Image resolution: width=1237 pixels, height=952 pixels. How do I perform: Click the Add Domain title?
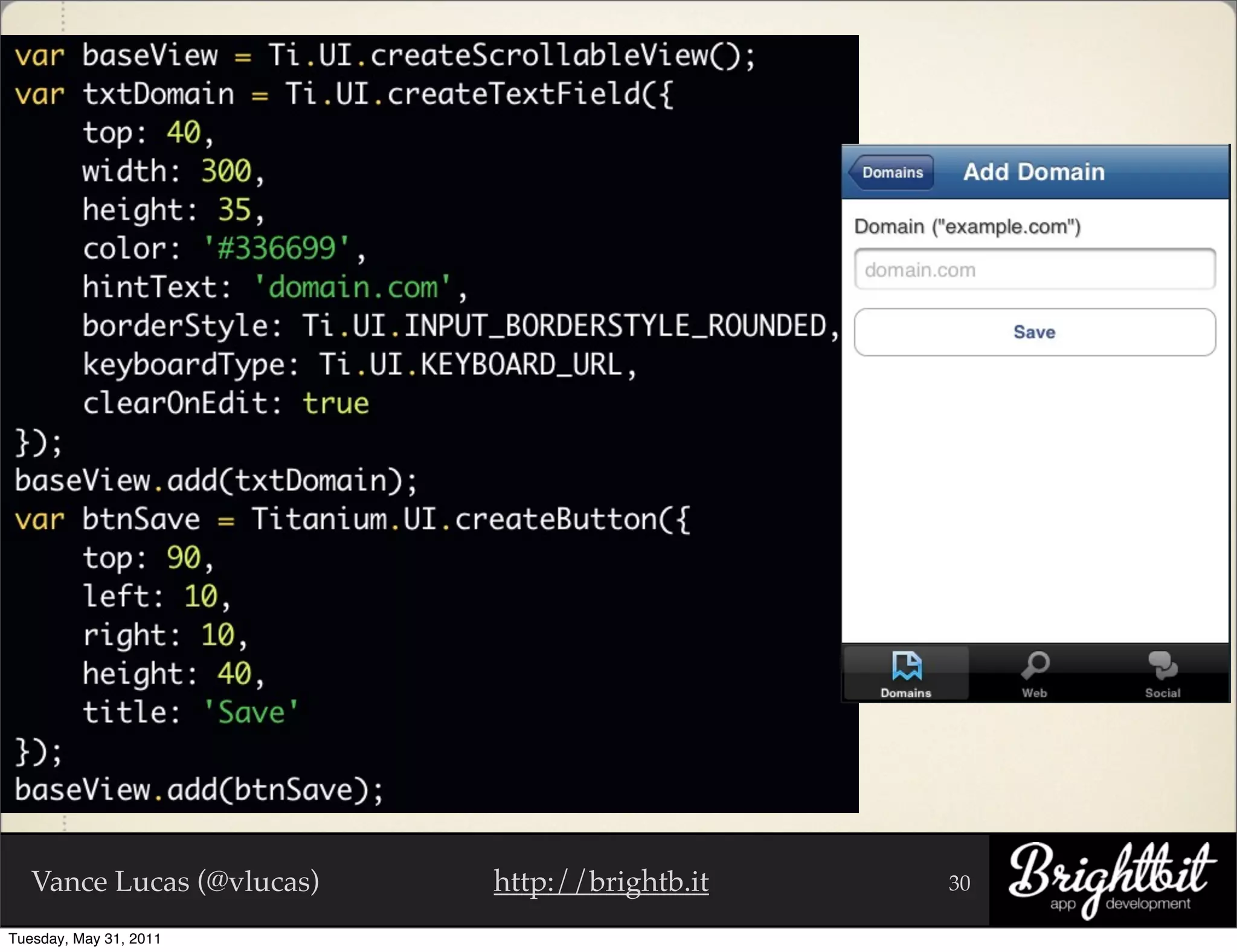click(x=1033, y=172)
